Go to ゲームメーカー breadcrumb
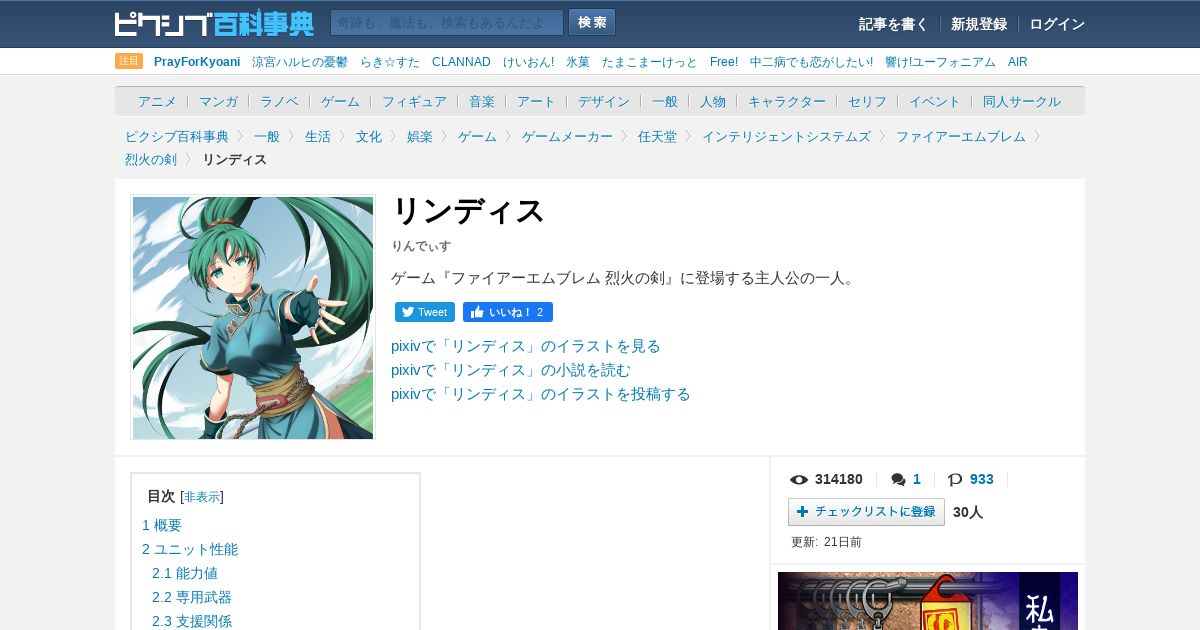Viewport: 1200px width, 630px height. 567,136
